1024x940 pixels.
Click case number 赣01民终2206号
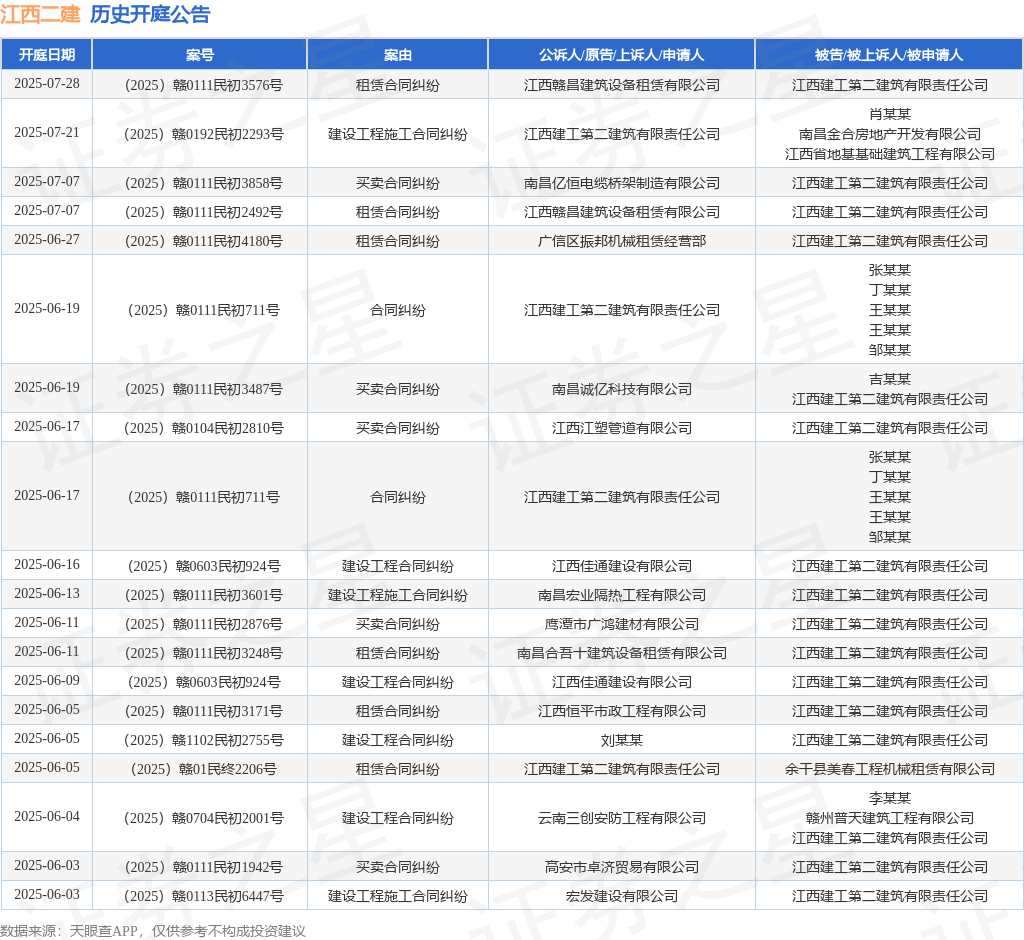pos(204,769)
